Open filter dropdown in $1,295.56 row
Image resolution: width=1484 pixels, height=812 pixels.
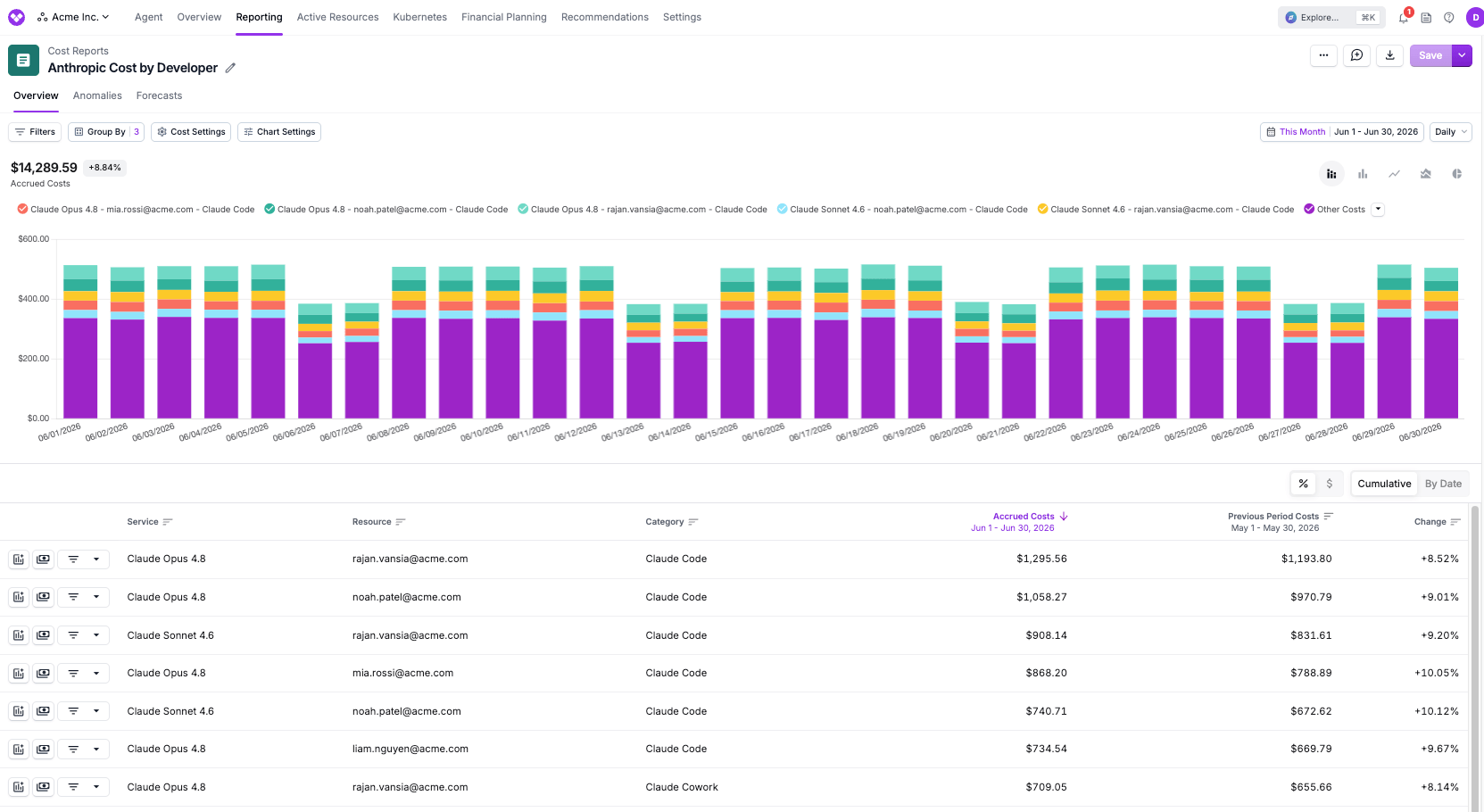coord(84,559)
